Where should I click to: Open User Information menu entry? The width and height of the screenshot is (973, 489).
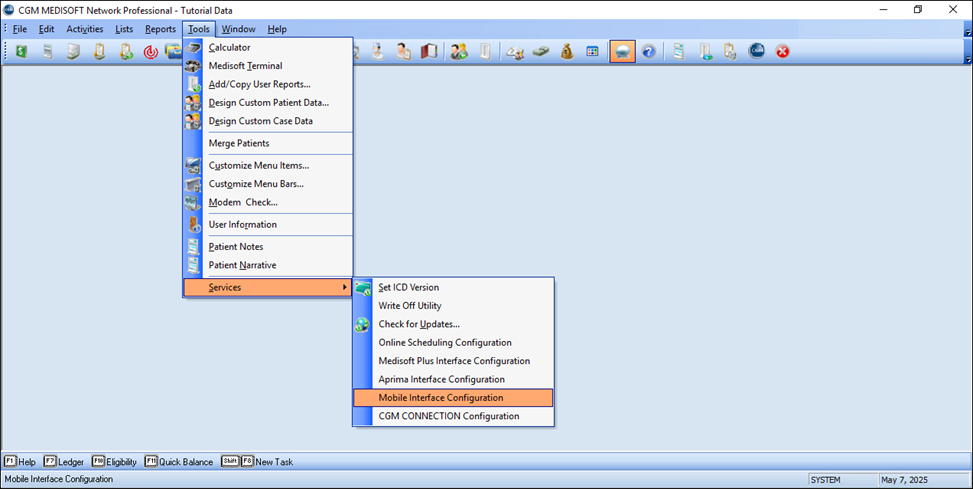[268, 225]
